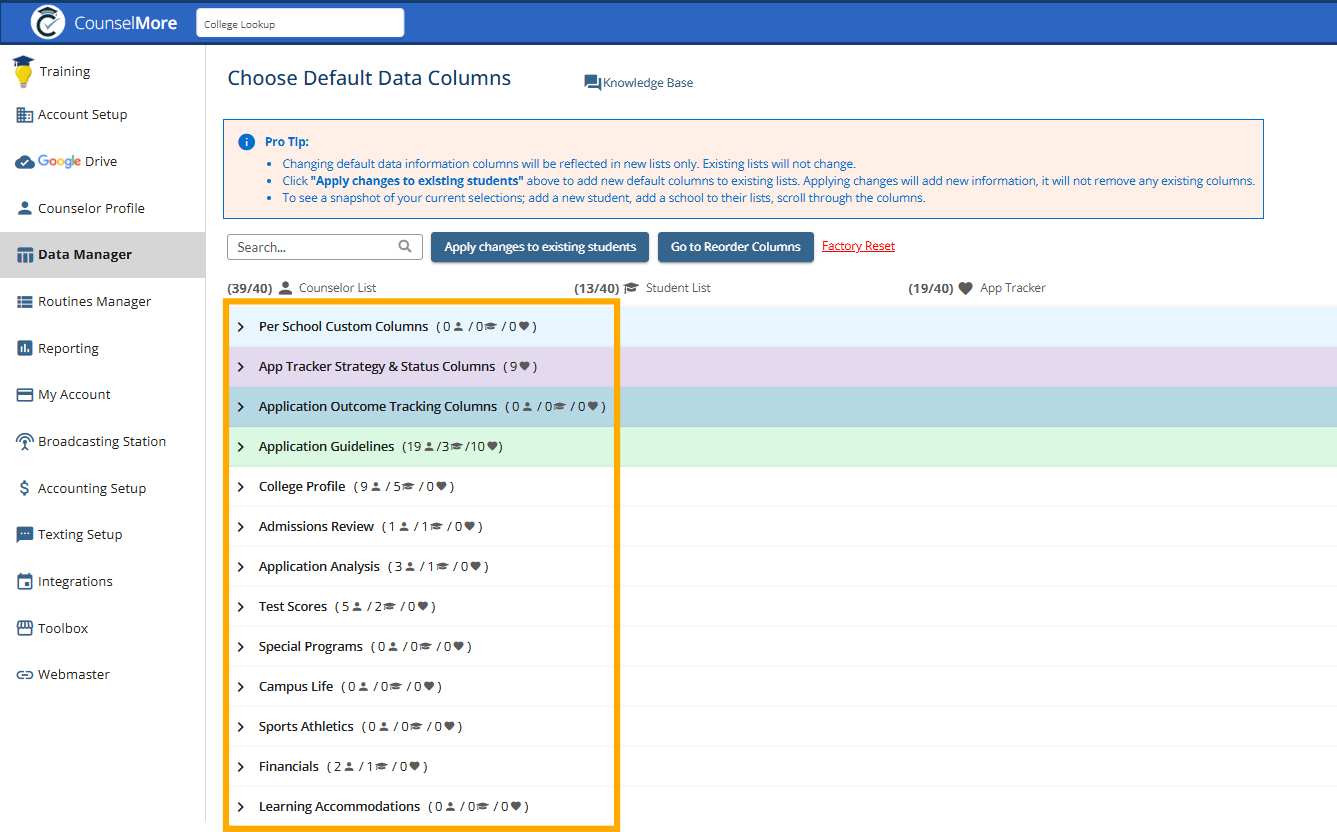This screenshot has width=1337, height=832.
Task: Click the Broadcasting Station antenna icon
Action: pos(25,442)
